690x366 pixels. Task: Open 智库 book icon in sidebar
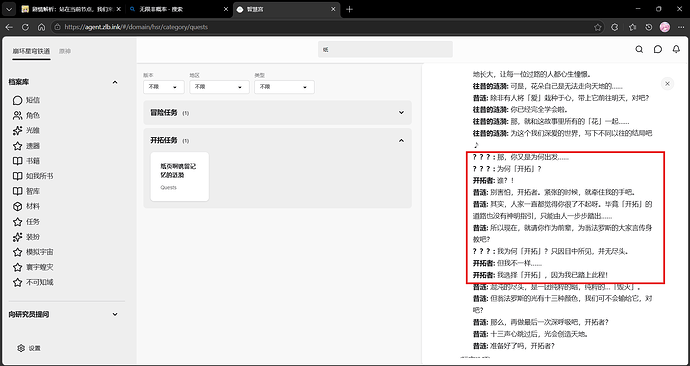17,191
